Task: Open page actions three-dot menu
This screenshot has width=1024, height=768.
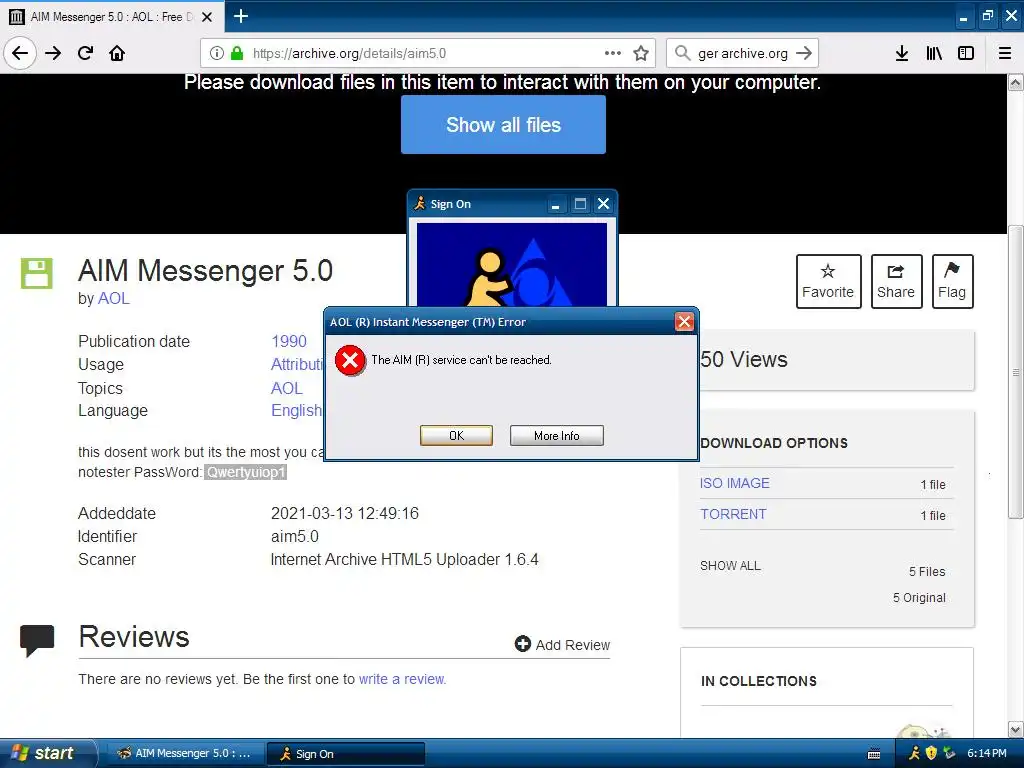Action: (x=613, y=53)
